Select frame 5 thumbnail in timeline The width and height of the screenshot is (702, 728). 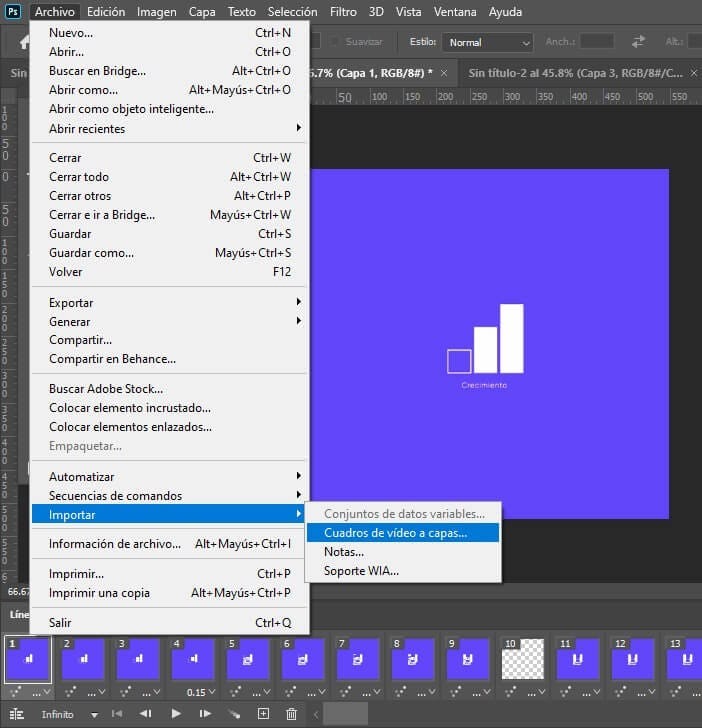(x=247, y=659)
